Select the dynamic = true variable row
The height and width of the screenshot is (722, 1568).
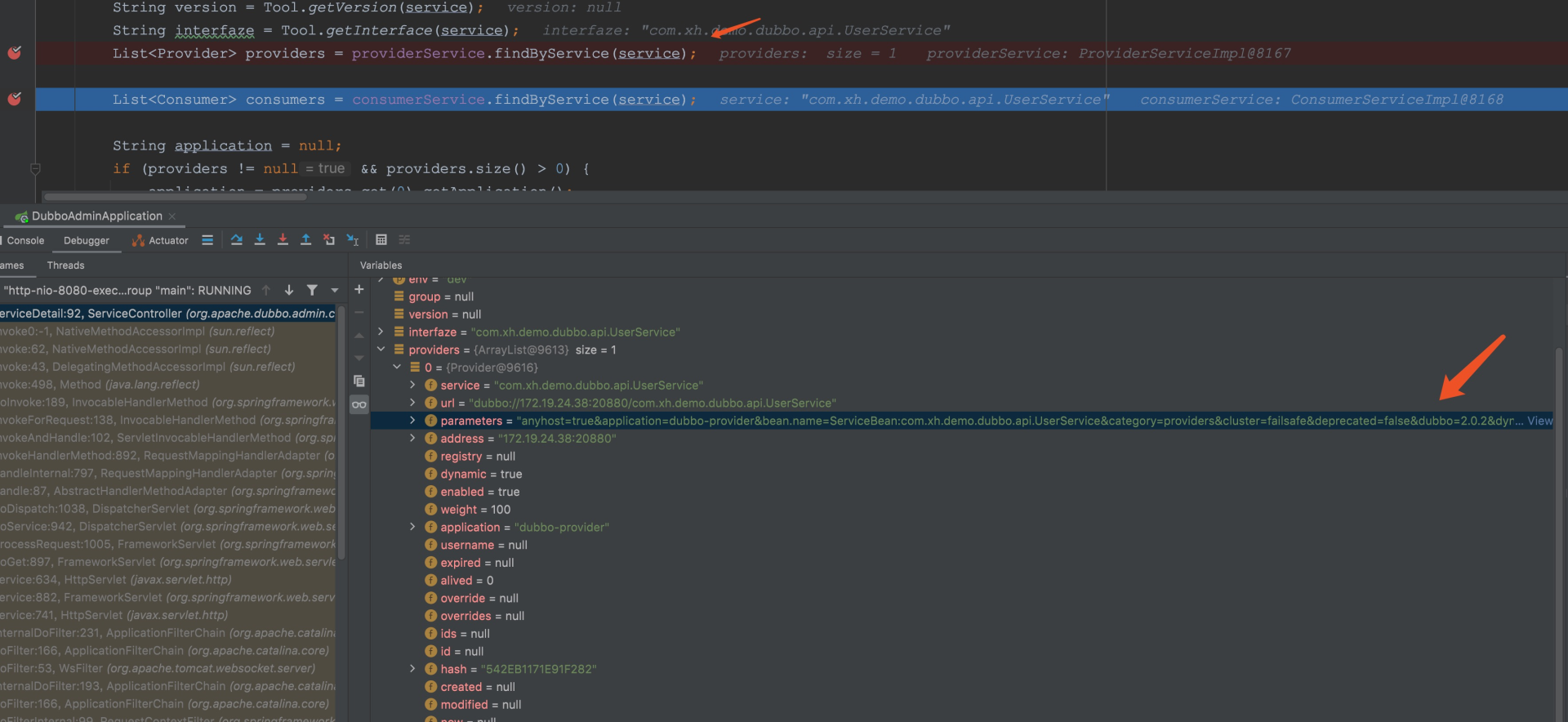(x=962, y=474)
